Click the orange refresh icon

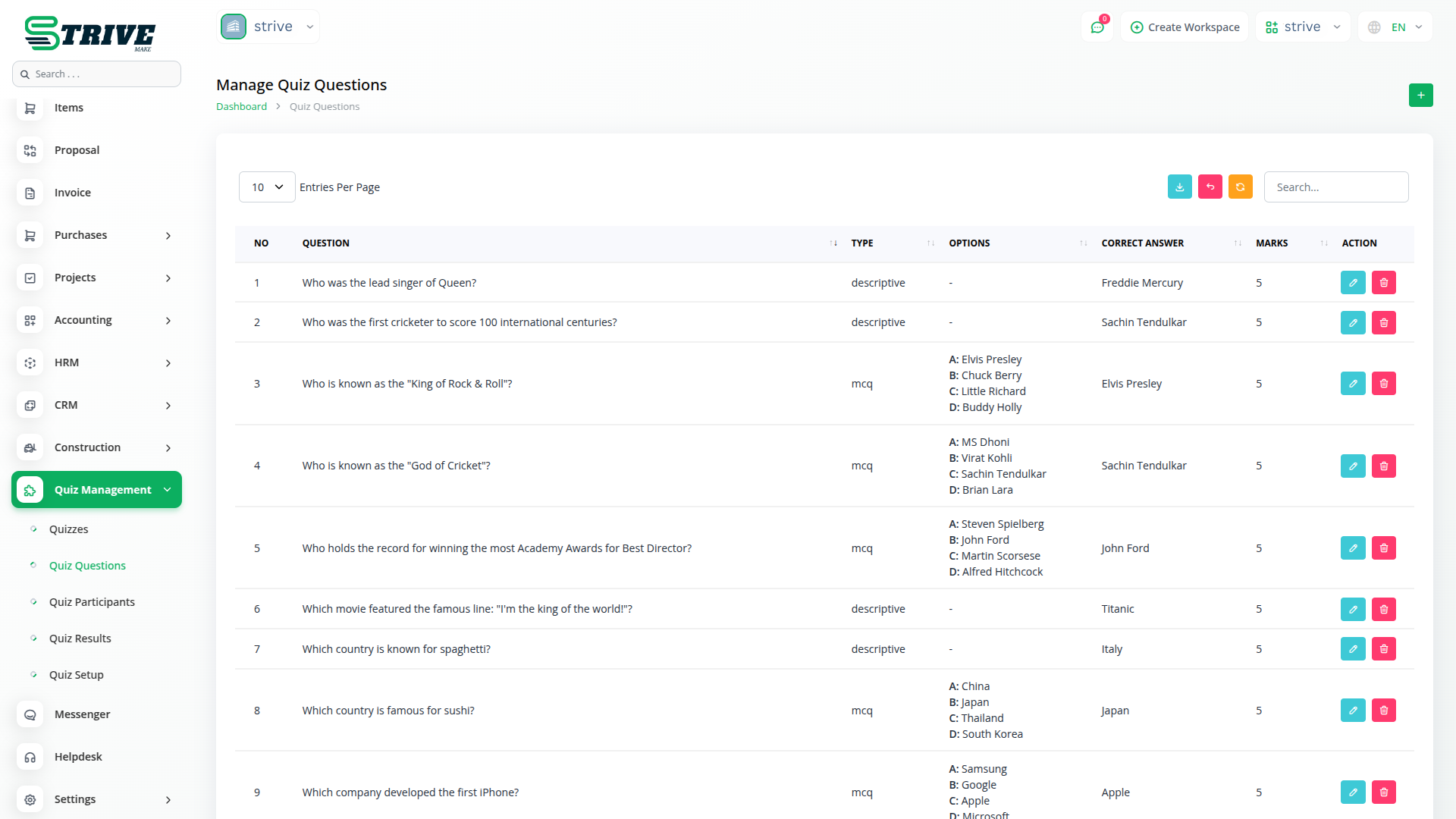pyautogui.click(x=1240, y=187)
